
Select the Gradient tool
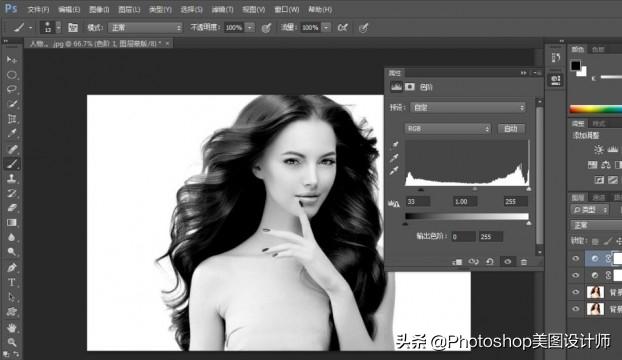tap(11, 222)
